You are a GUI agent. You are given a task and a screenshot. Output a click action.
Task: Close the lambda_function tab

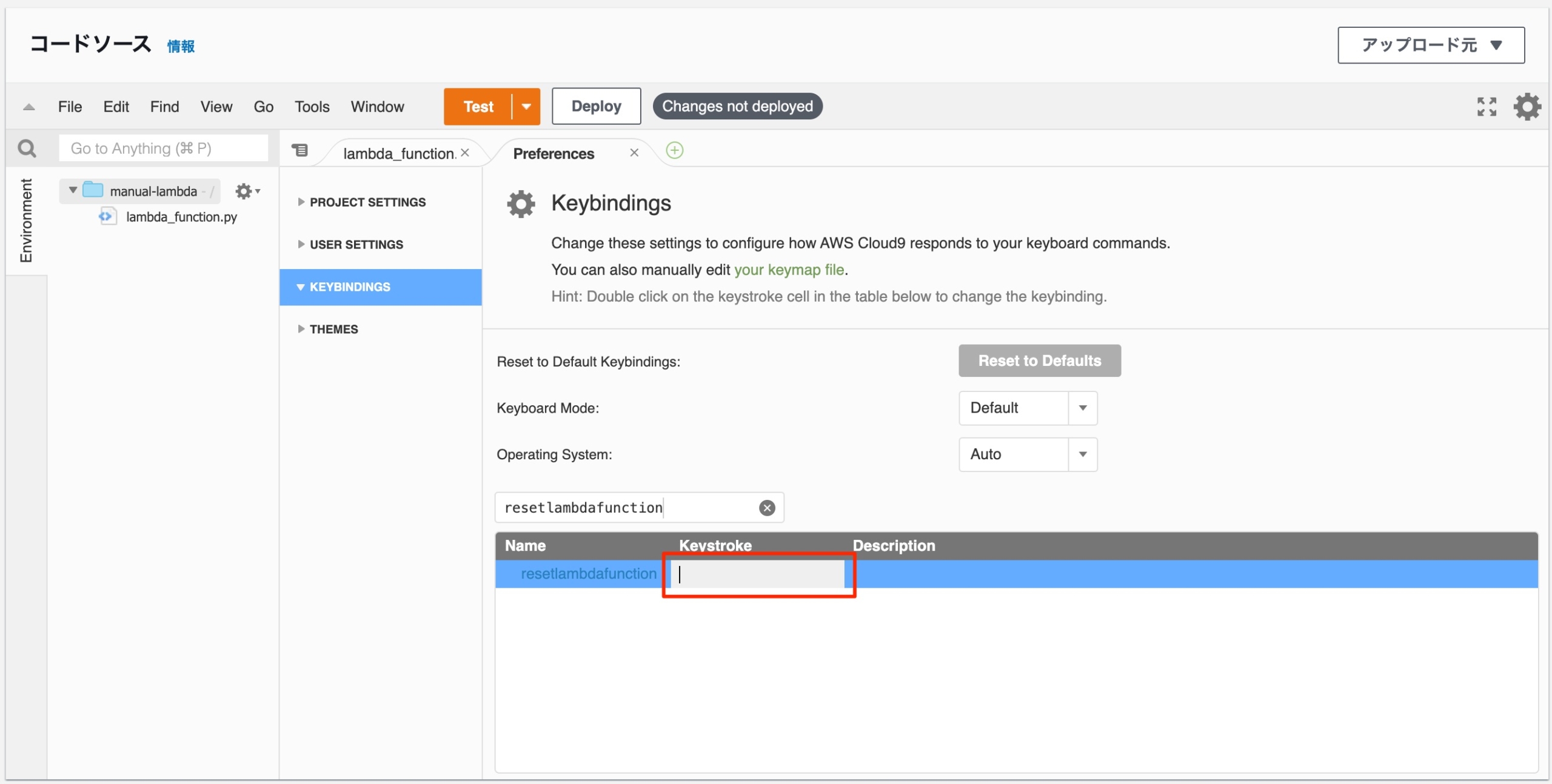pos(465,153)
